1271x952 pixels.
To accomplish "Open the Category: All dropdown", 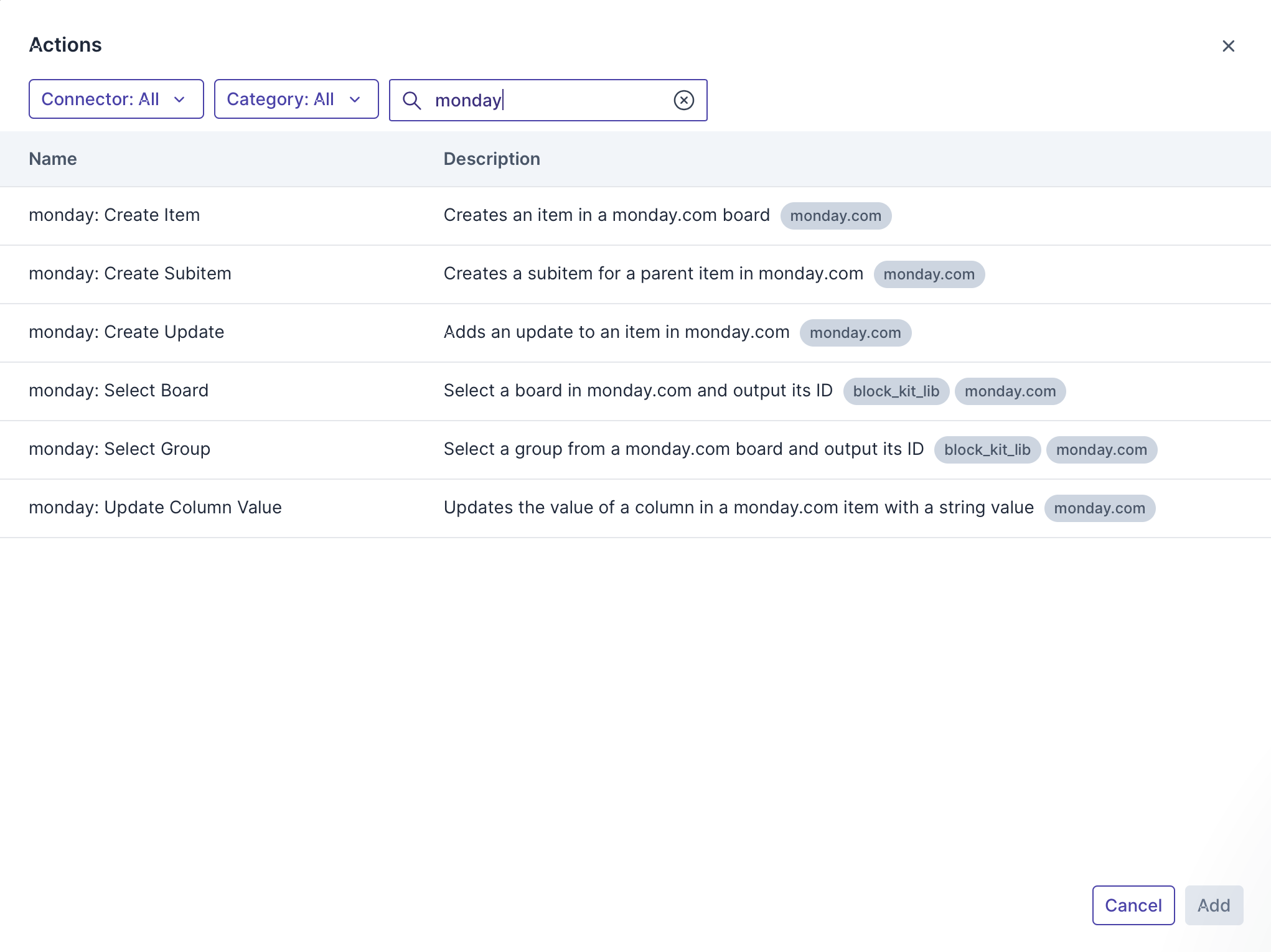I will coord(296,99).
